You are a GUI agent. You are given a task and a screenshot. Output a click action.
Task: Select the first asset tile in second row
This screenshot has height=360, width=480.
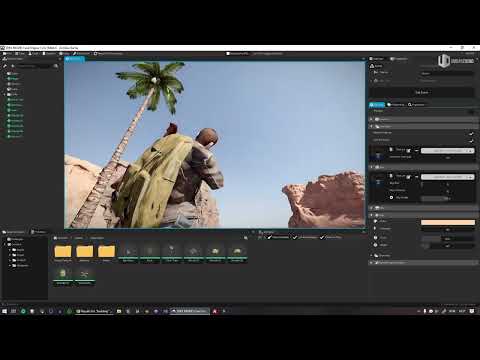tap(63, 276)
